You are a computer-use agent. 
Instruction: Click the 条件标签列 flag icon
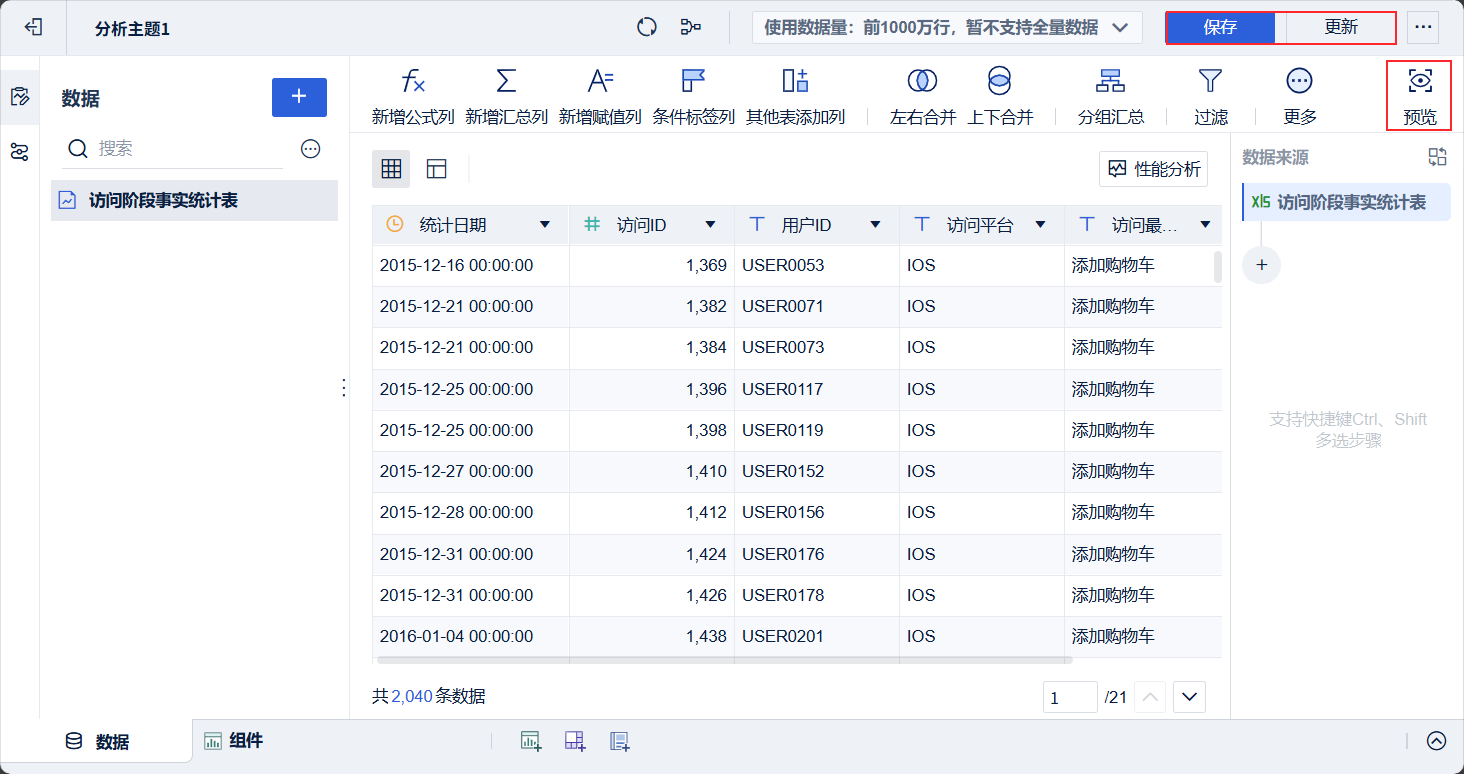693,82
